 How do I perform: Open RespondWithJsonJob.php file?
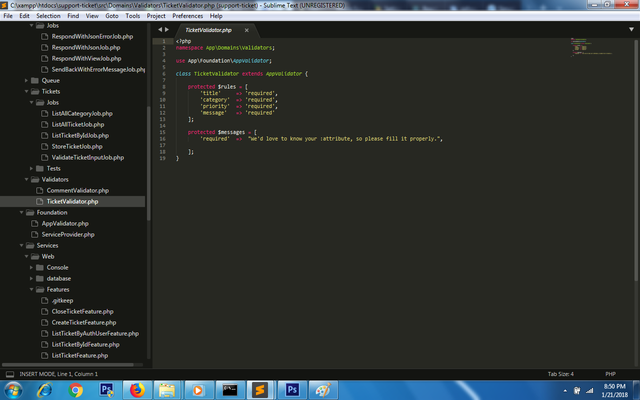click(x=86, y=47)
